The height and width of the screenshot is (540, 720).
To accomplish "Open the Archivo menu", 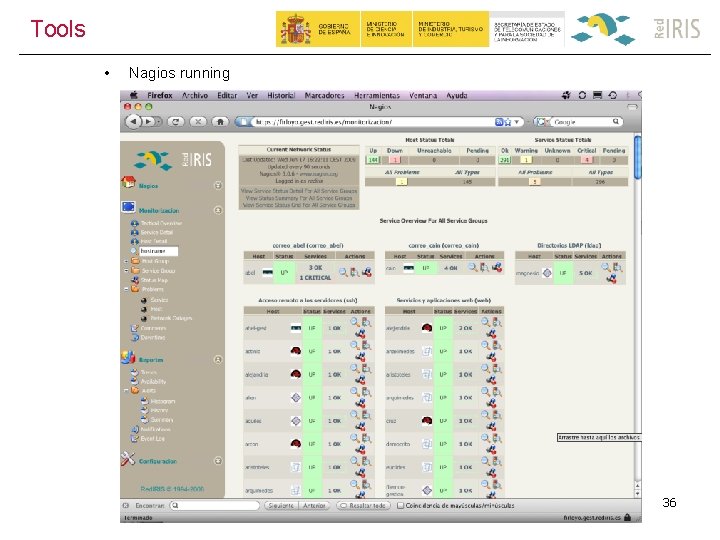I will coord(195,95).
